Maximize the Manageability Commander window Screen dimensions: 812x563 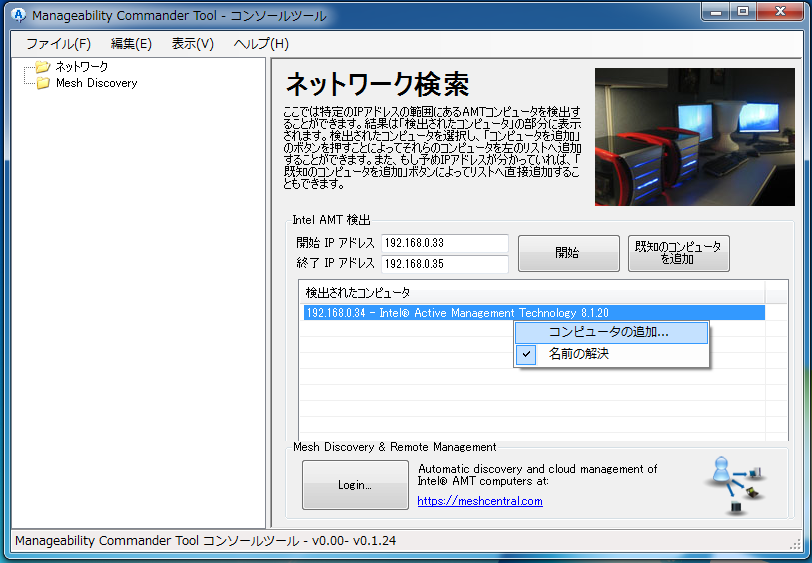[743, 12]
